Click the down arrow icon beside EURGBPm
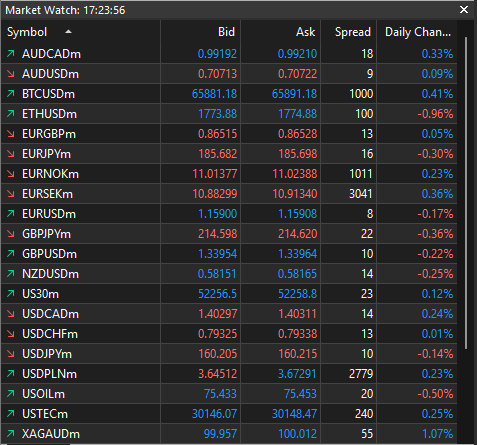This screenshot has width=477, height=445. pos(11,133)
